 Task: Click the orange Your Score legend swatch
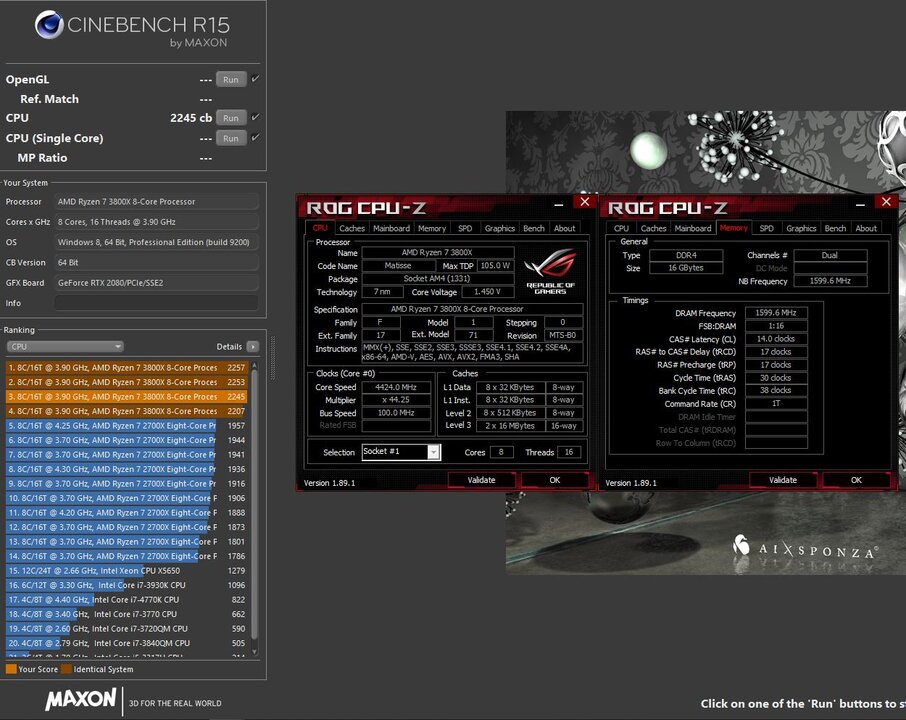coord(11,669)
